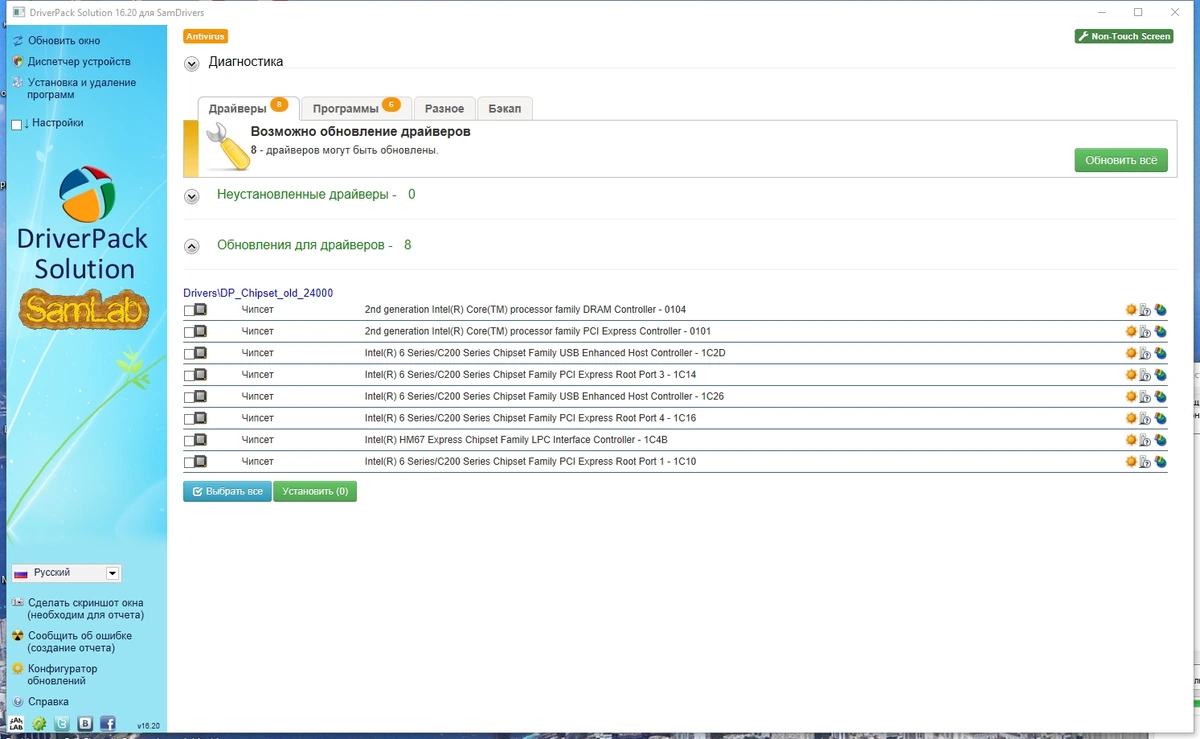The height and width of the screenshot is (739, 1200).
Task: Click globe icon in HM67 LPC Interface Controller row
Action: pos(1160,440)
